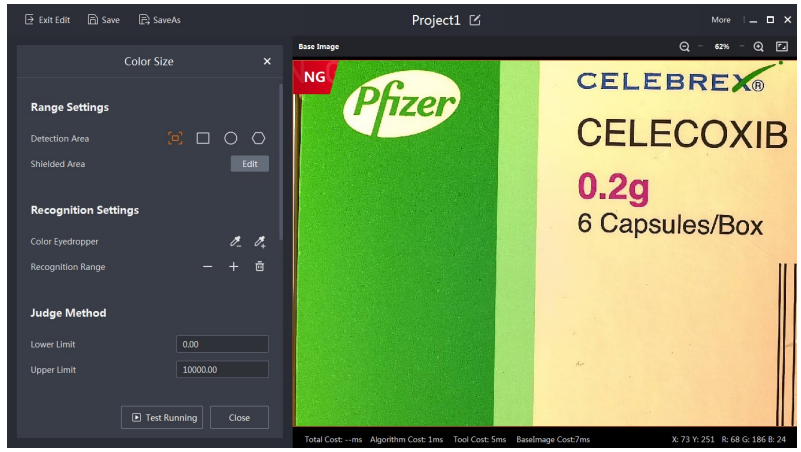Click the NG result badge

click(x=314, y=77)
